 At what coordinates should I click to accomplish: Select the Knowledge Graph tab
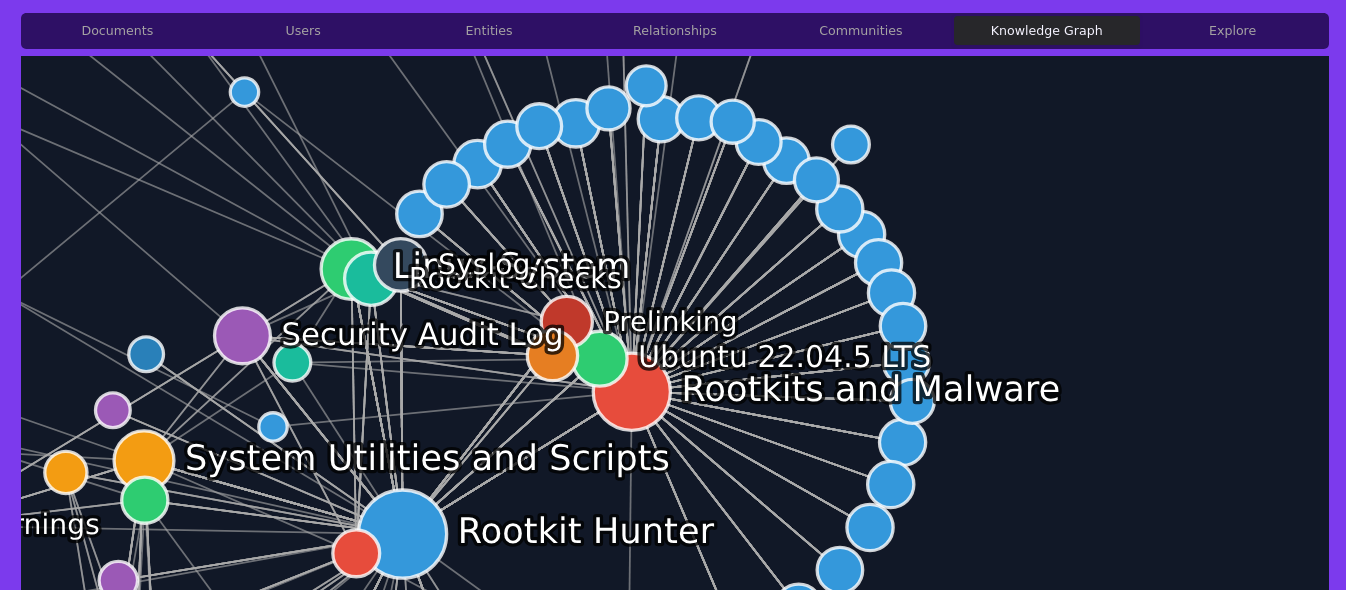coord(1047,31)
